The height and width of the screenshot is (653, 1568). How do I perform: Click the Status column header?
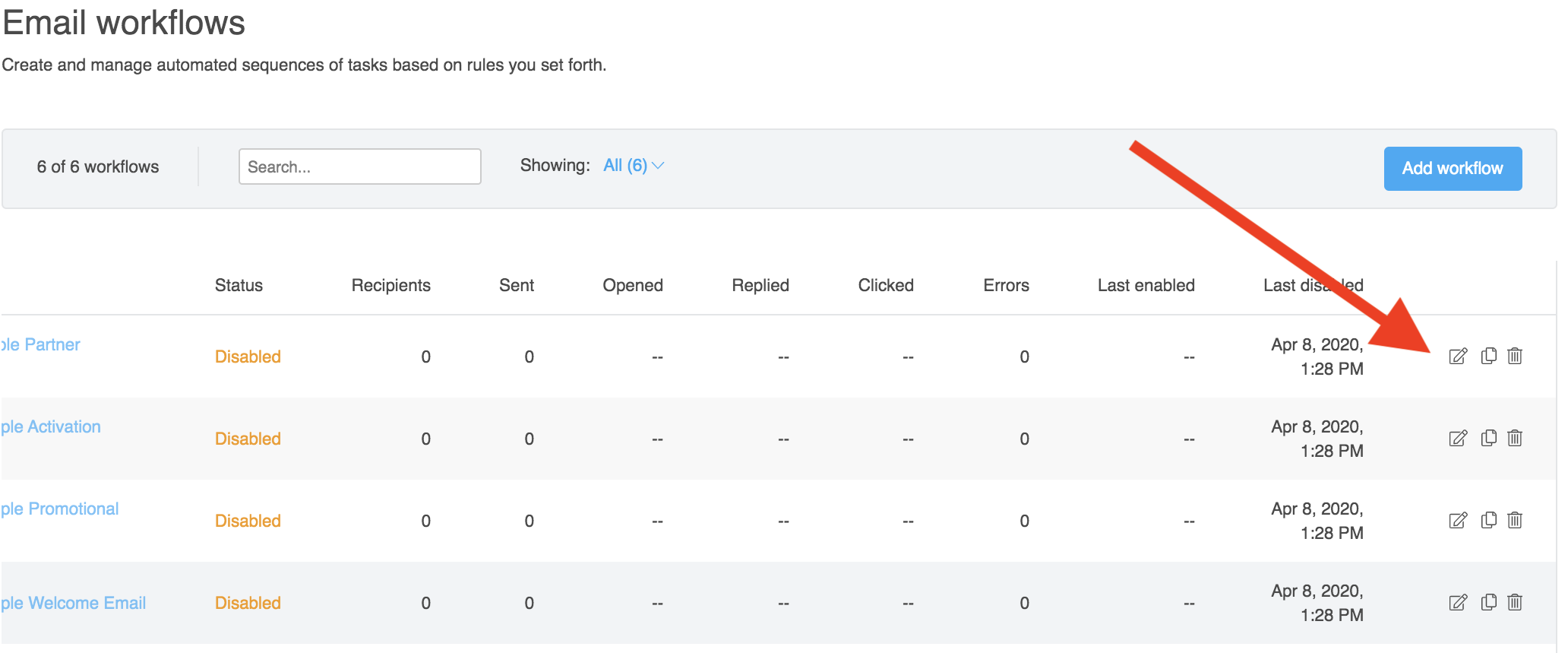point(239,286)
